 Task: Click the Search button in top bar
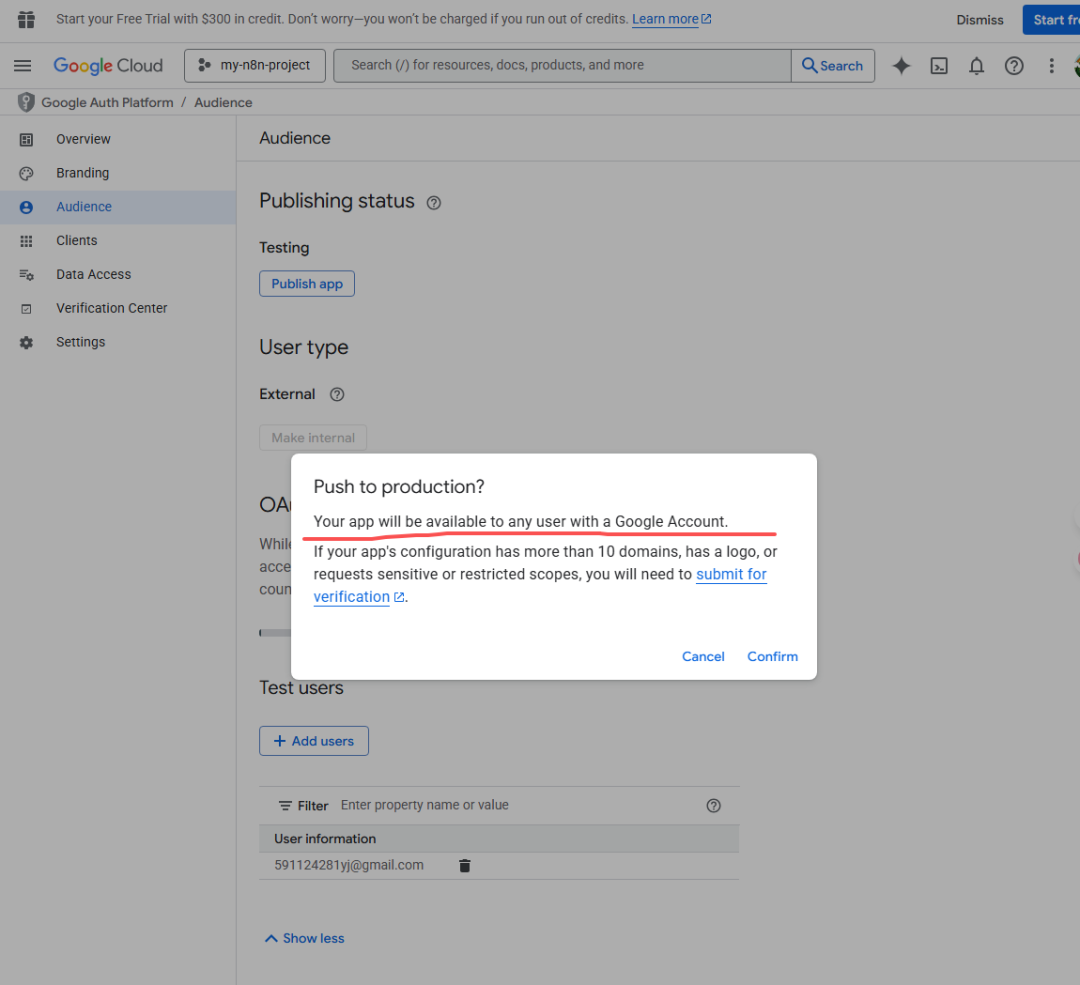(x=832, y=66)
